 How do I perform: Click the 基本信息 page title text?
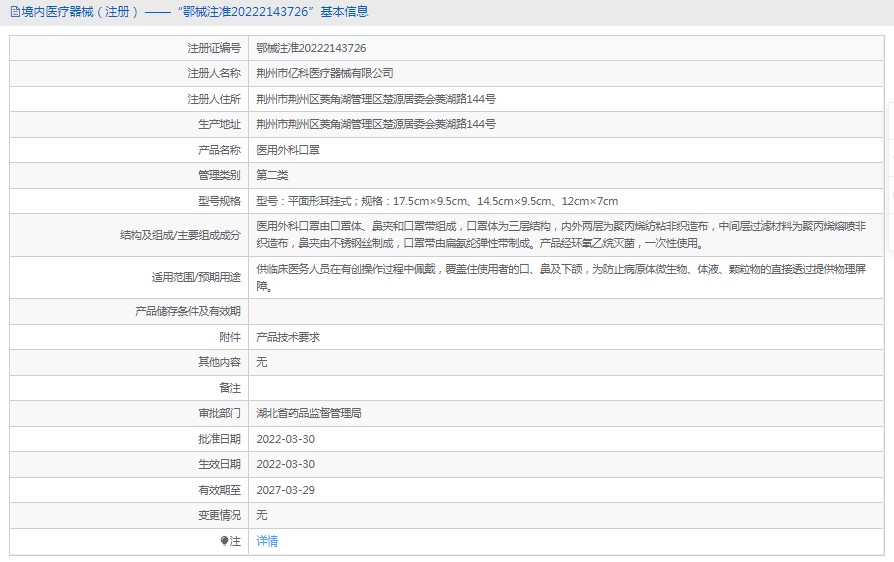[x=343, y=12]
